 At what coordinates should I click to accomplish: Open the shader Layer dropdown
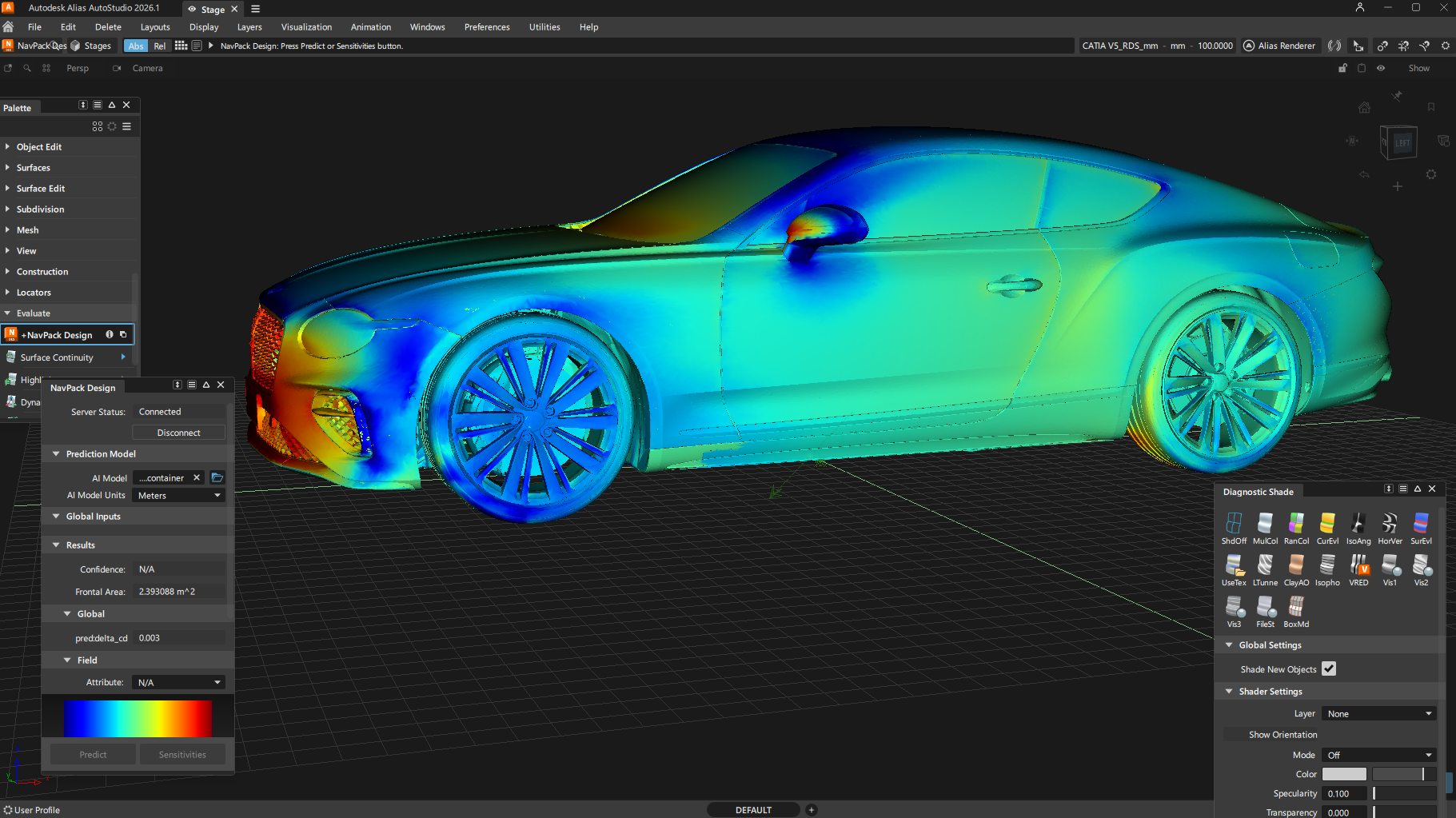[x=1379, y=713]
